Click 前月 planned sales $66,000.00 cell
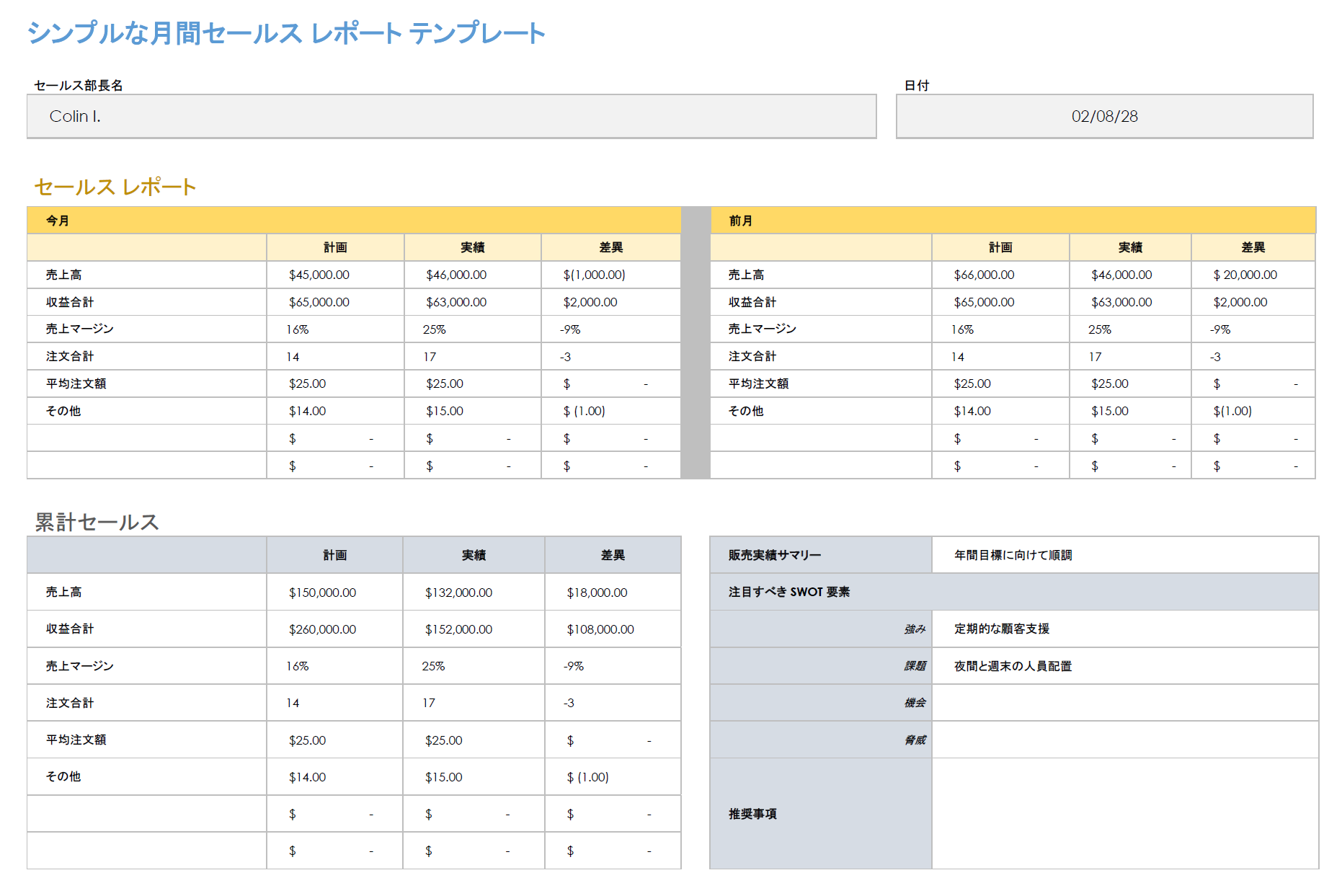Viewport: 1342px width, 896px height. [x=1000, y=275]
